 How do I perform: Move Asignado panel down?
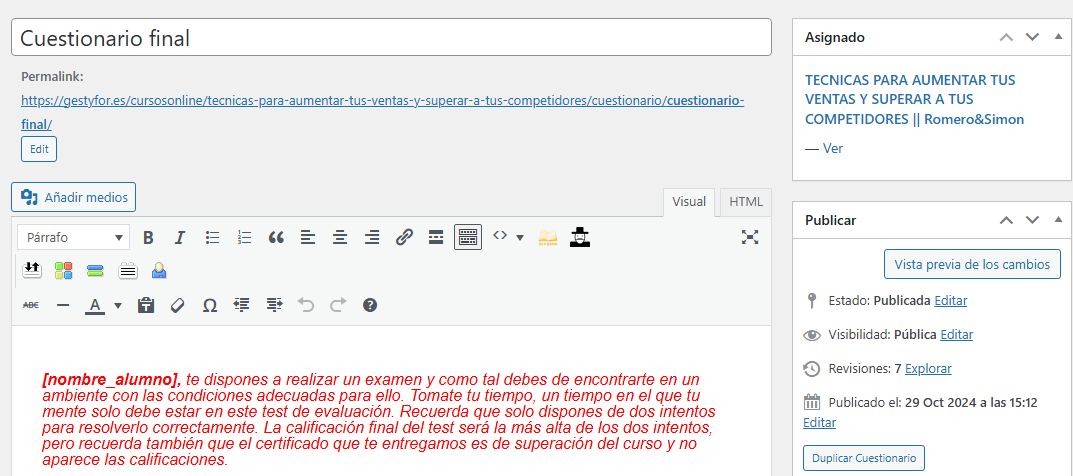tap(1032, 37)
